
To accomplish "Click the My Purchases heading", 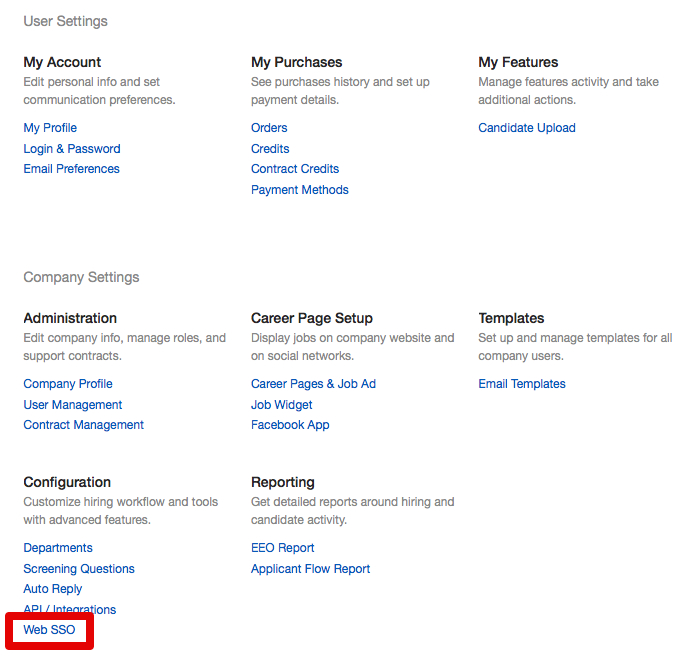I will (x=297, y=62).
